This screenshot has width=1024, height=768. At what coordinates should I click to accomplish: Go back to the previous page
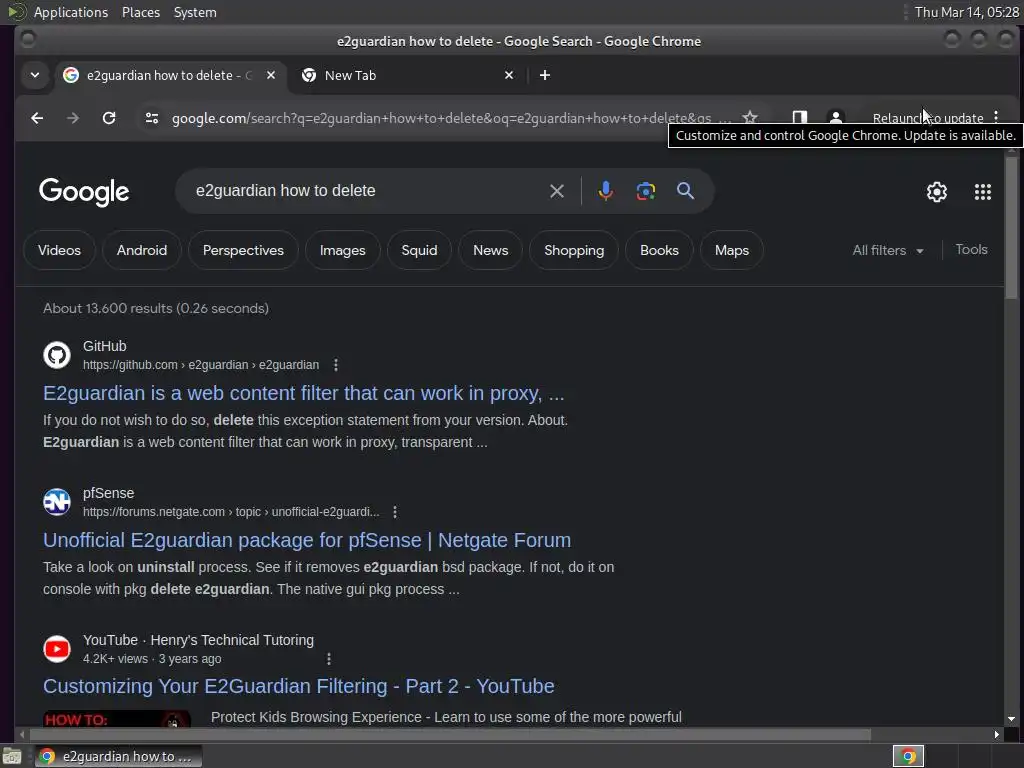coord(37,118)
